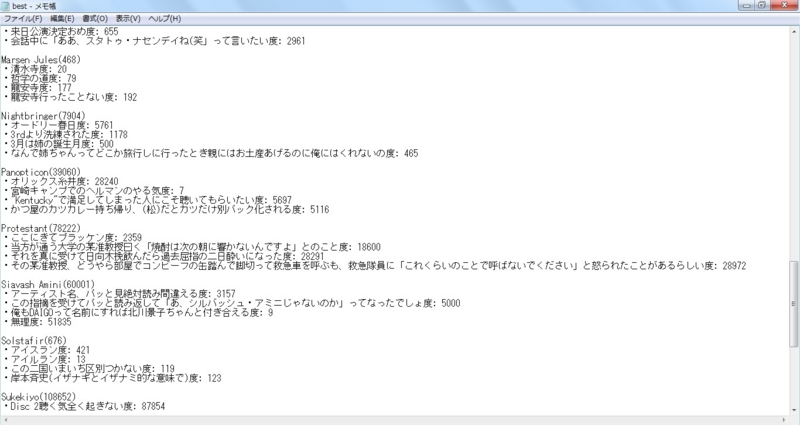Open the 編集(E) menu
800x425 pixels.
(62, 18)
